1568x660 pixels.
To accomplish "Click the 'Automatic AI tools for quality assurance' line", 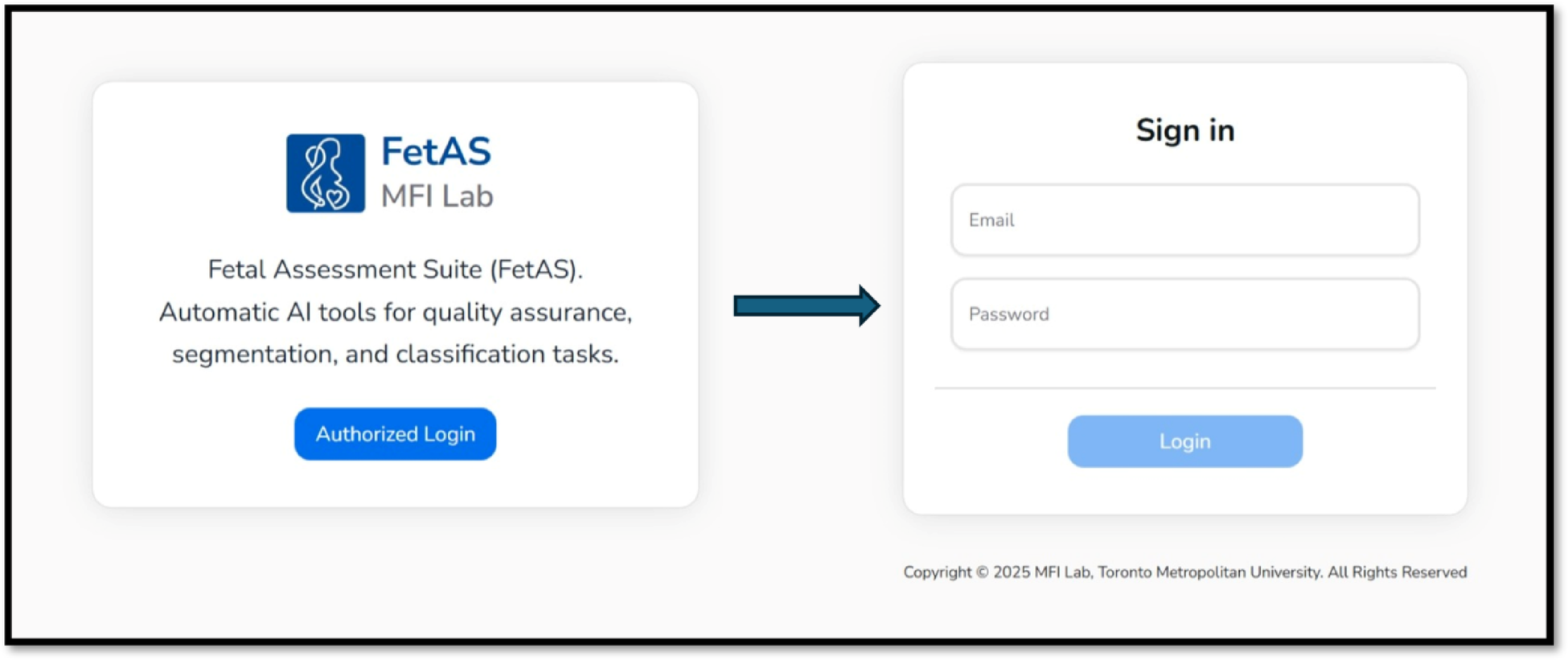I will pyautogui.click(x=395, y=312).
